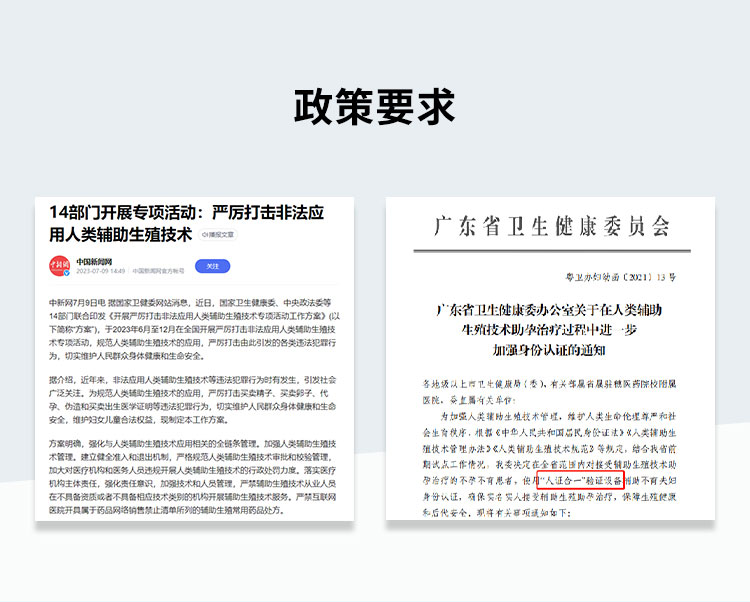Click the verified badge on the avatar
The height and width of the screenshot is (602, 750).
coord(66,273)
